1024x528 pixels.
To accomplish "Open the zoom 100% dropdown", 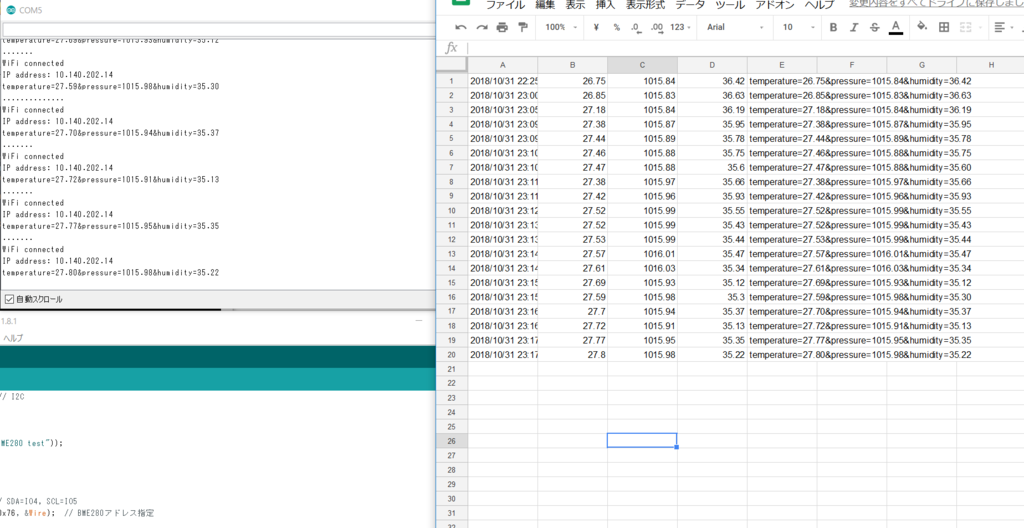I will pyautogui.click(x=562, y=27).
